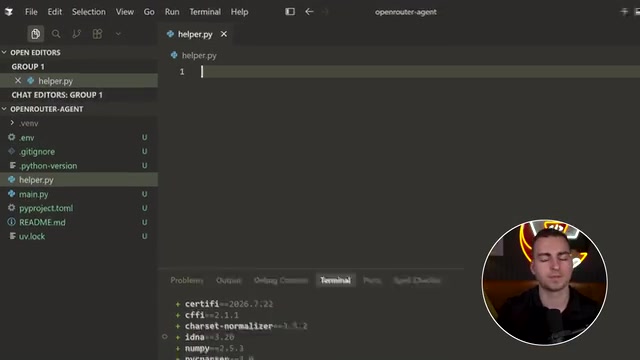Select helper.py in open editors list

pos(79,81)
